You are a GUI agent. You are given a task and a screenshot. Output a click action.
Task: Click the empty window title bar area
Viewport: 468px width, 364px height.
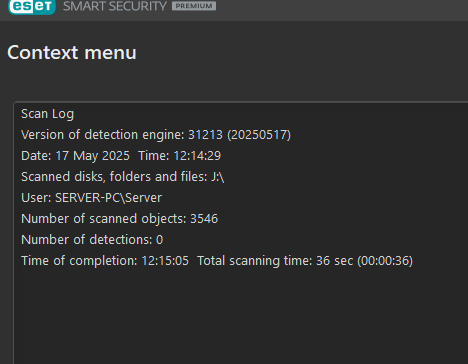340,8
